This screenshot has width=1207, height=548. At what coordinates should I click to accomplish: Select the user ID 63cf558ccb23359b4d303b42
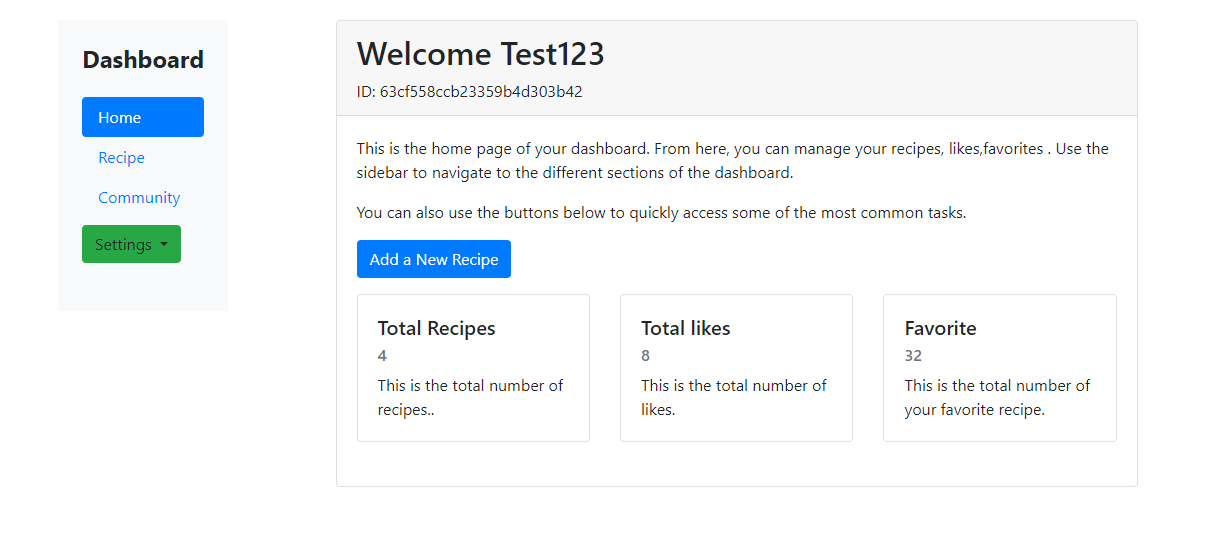point(481,92)
